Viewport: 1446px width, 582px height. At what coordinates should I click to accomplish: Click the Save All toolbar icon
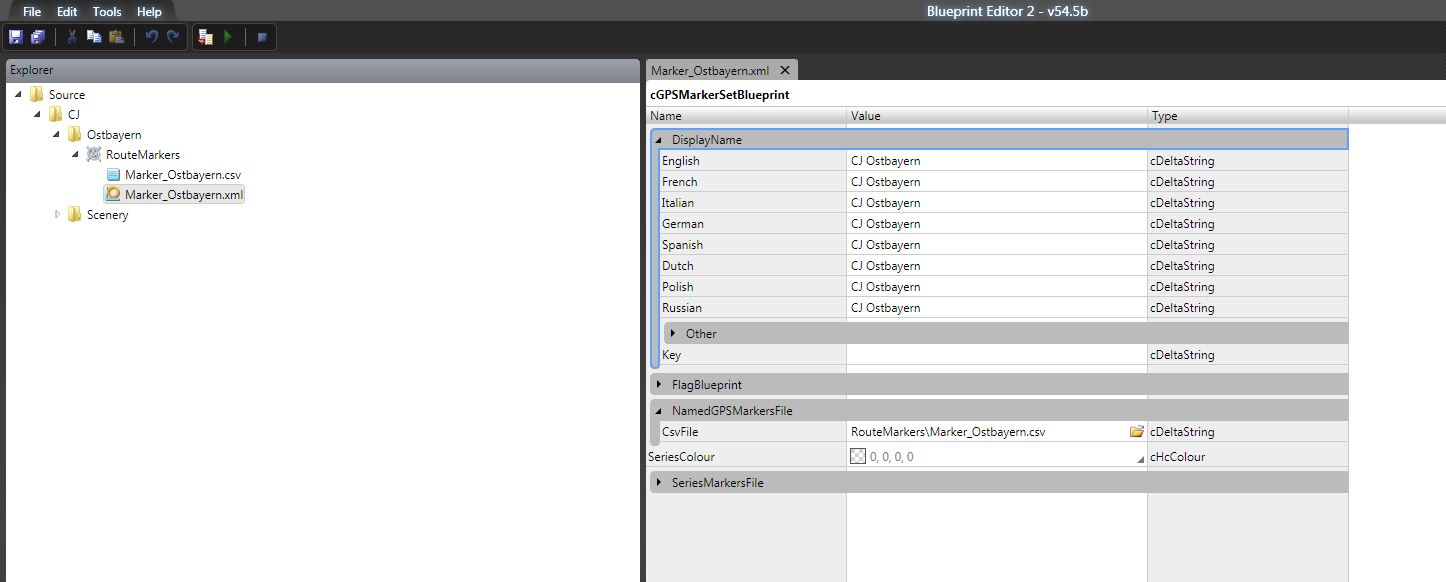coord(38,37)
